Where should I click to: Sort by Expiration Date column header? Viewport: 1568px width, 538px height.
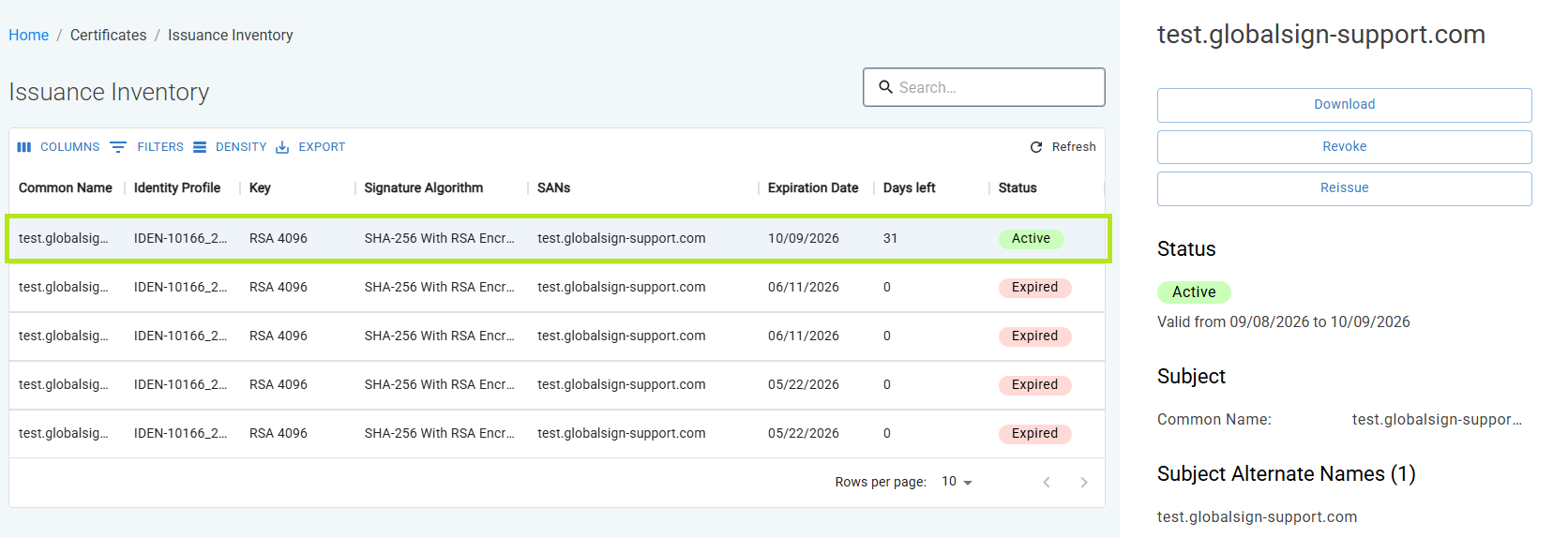point(813,187)
